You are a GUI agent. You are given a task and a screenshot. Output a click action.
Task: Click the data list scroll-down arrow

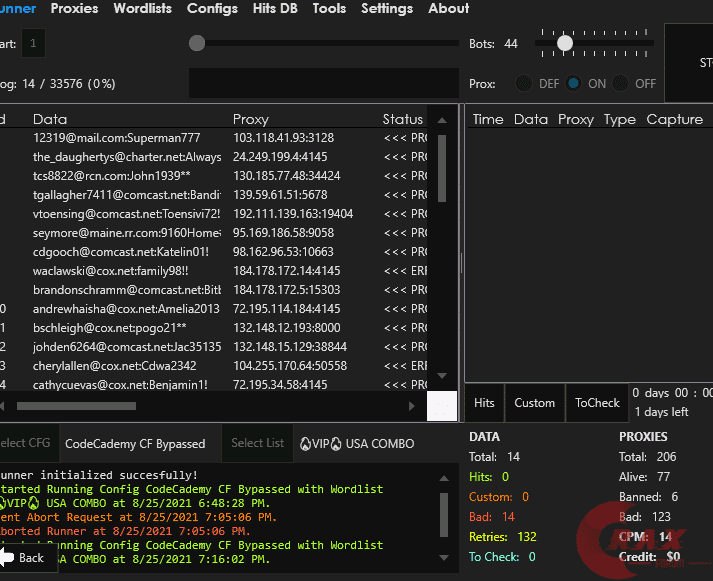pos(443,376)
